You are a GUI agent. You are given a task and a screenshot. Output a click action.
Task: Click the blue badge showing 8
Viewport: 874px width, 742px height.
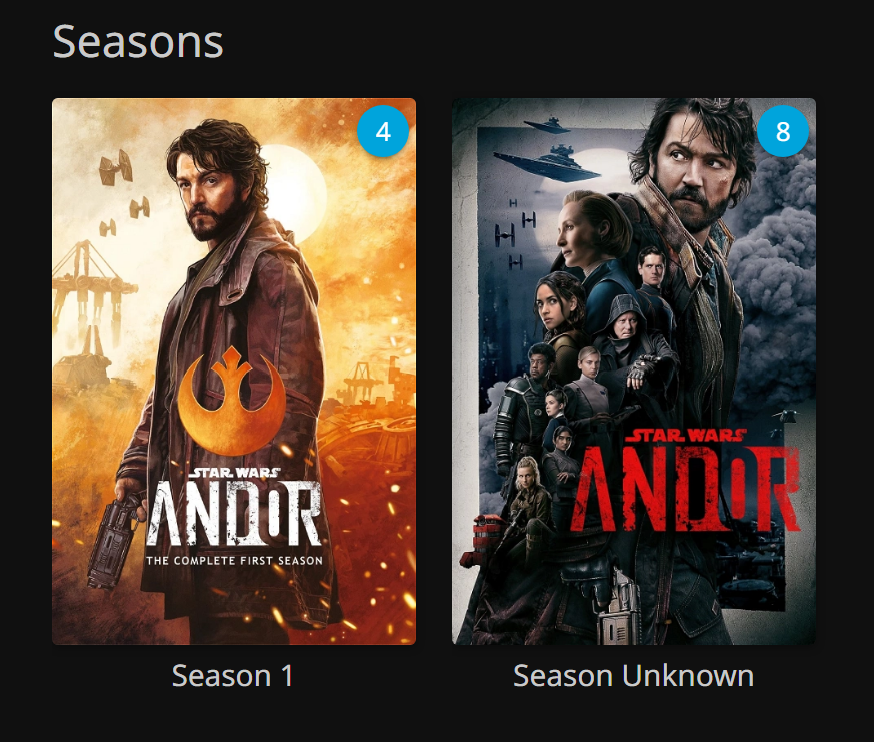click(783, 132)
